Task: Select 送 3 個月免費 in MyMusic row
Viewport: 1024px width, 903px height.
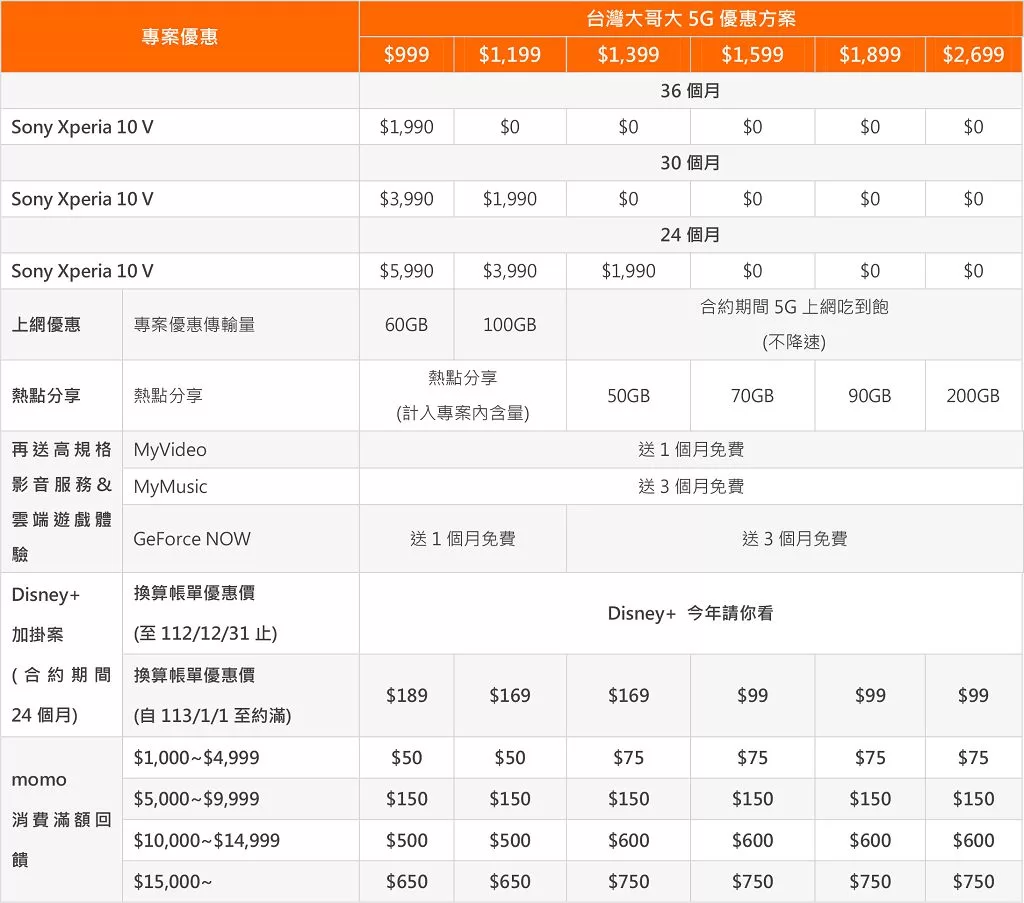Action: [690, 486]
